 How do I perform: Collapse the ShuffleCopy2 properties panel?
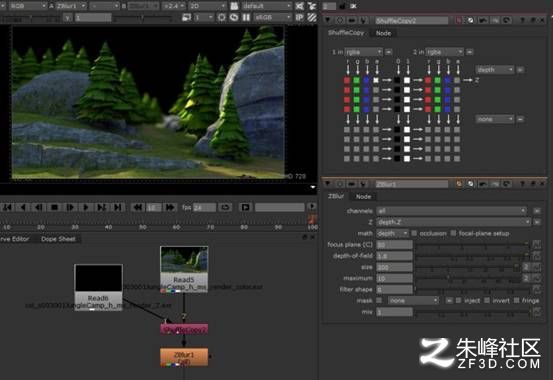(328, 20)
